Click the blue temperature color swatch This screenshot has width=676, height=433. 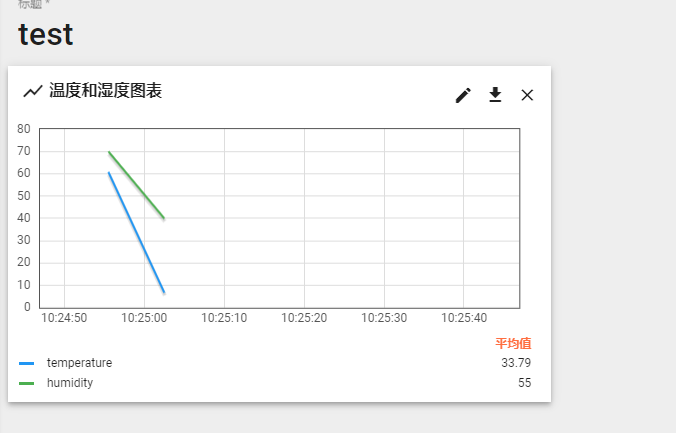[27, 363]
